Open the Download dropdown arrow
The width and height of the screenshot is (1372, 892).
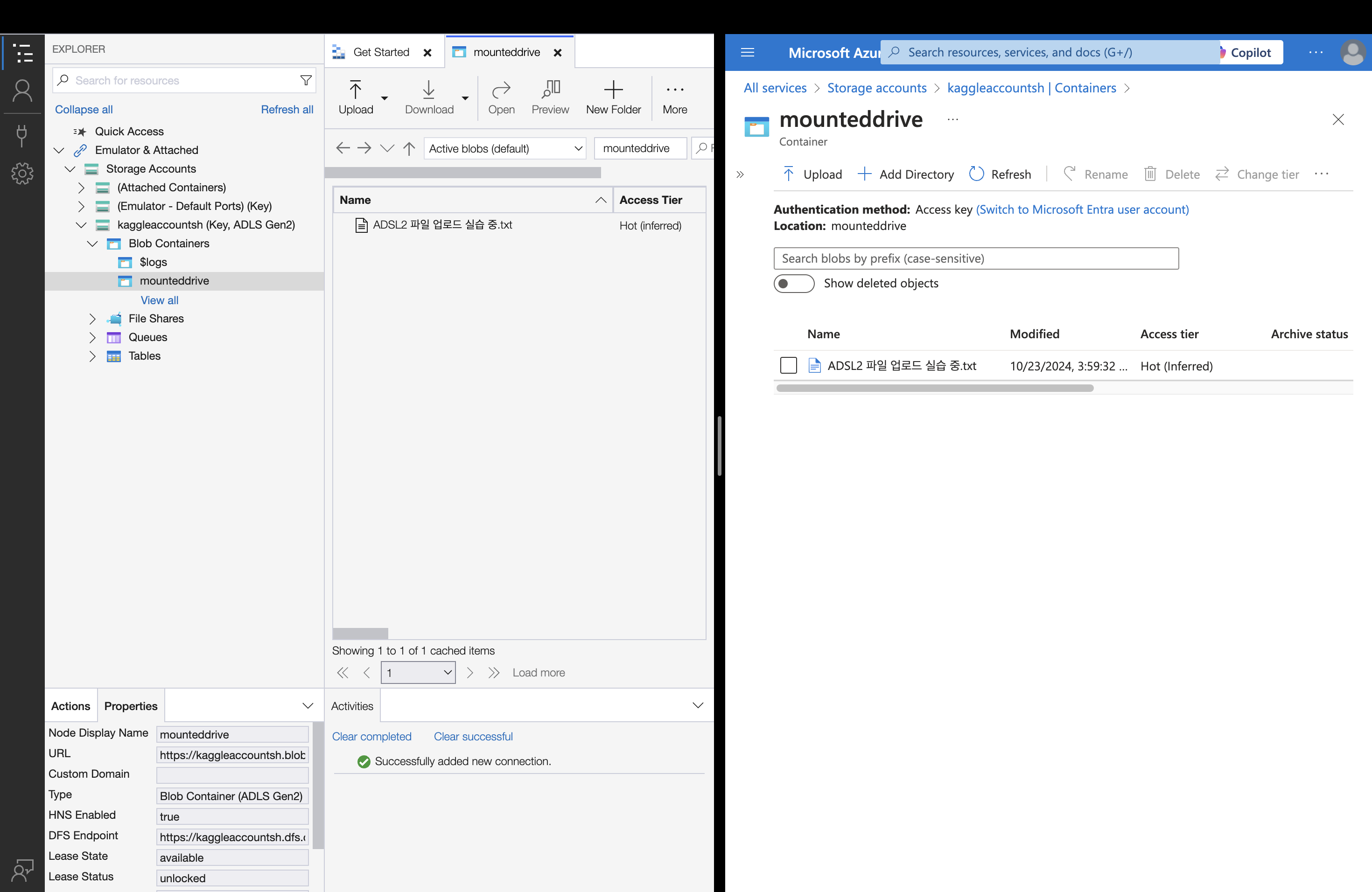coord(465,98)
